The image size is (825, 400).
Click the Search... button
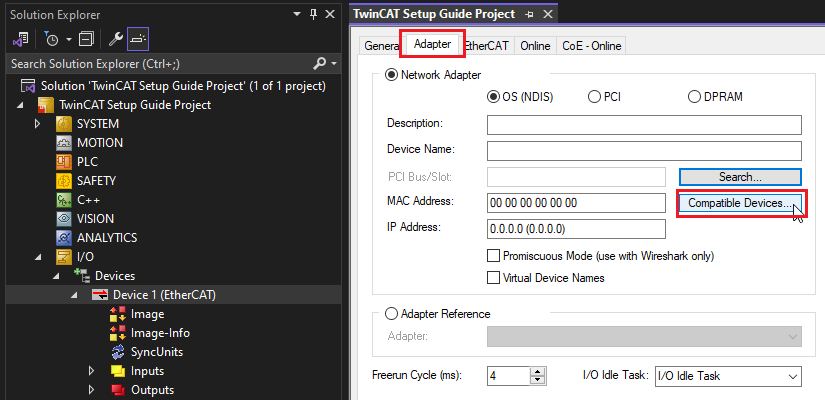coord(740,177)
